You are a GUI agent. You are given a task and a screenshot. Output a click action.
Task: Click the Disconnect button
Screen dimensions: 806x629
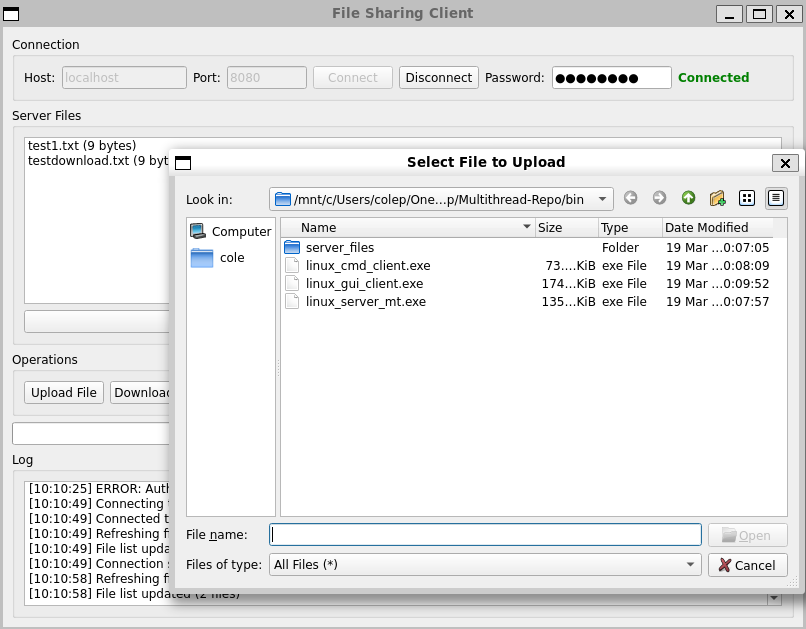[x=438, y=77]
